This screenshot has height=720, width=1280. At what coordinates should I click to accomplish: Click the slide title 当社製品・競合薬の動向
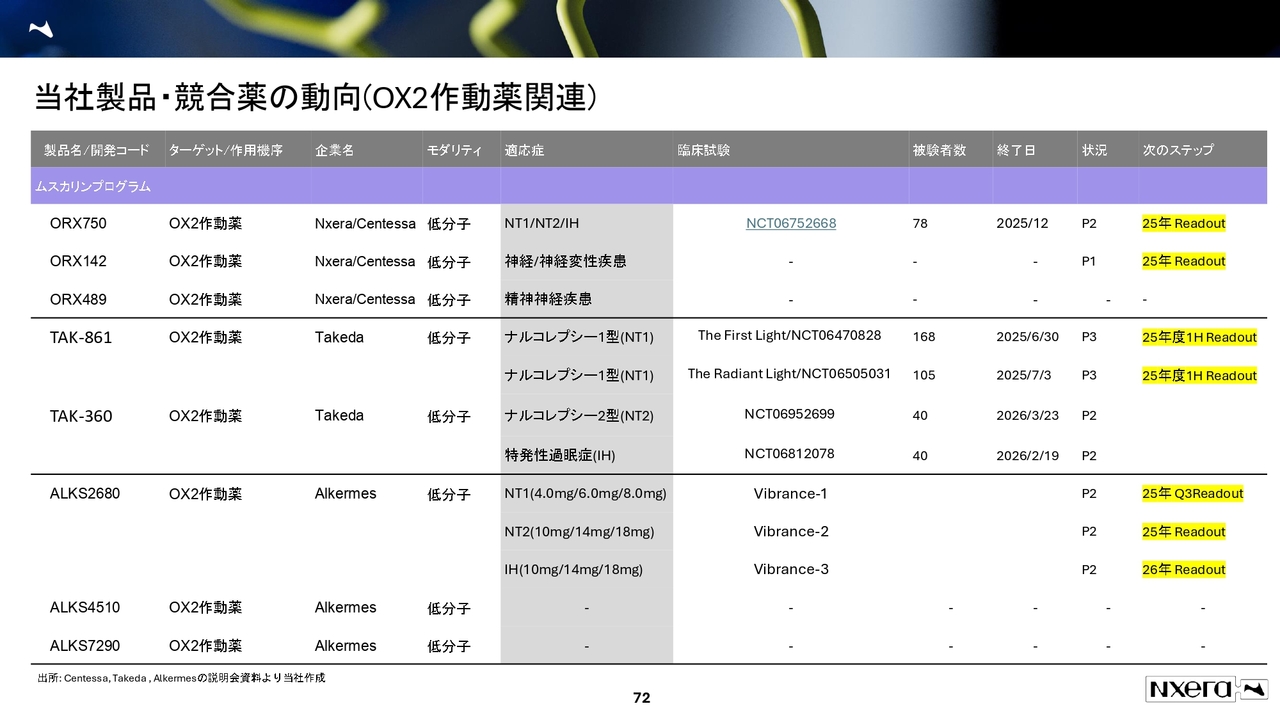pos(316,97)
